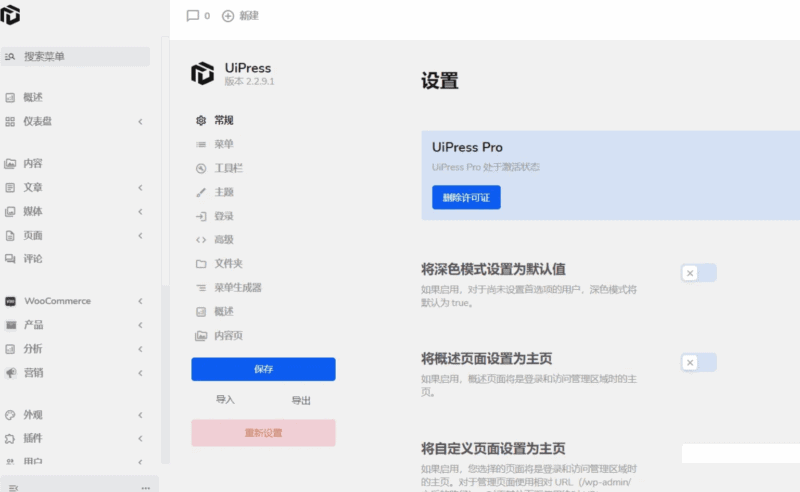This screenshot has width=800, height=492.
Task: Click the code brackets icon next to 高级
Action: pyautogui.click(x=201, y=240)
